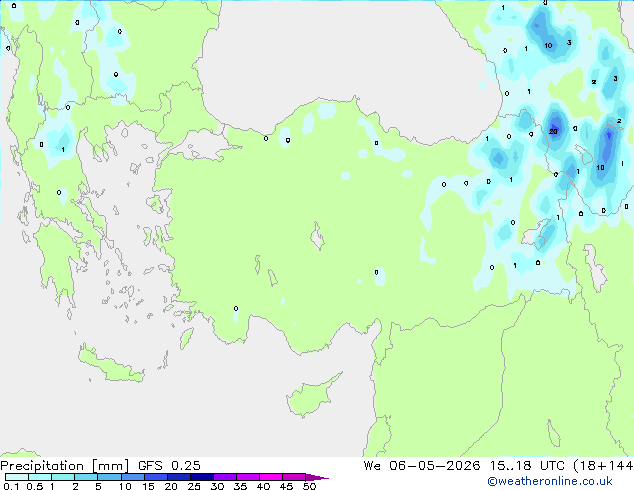Choose the 40–45 mm magenta legend swatch
Image resolution: width=634 pixels, height=490 pixels.
(271, 477)
